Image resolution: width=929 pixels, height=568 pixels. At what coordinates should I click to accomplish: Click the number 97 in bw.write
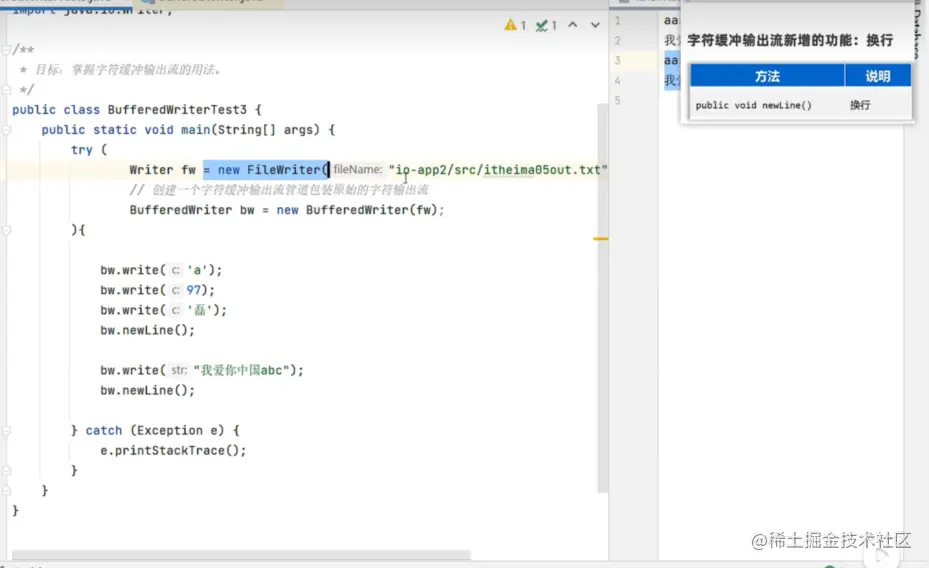[194, 290]
